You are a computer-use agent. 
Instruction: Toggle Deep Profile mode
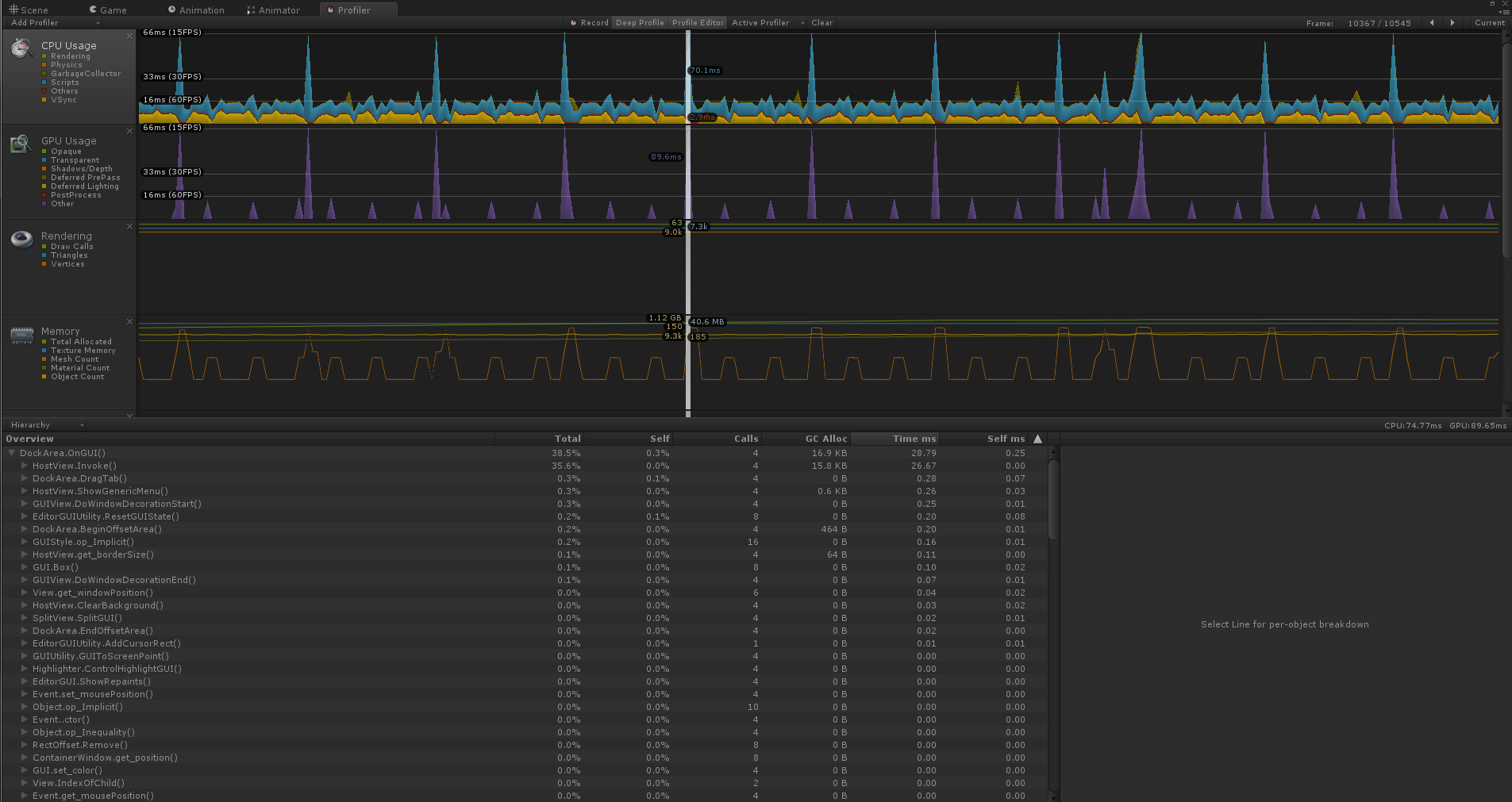(640, 22)
